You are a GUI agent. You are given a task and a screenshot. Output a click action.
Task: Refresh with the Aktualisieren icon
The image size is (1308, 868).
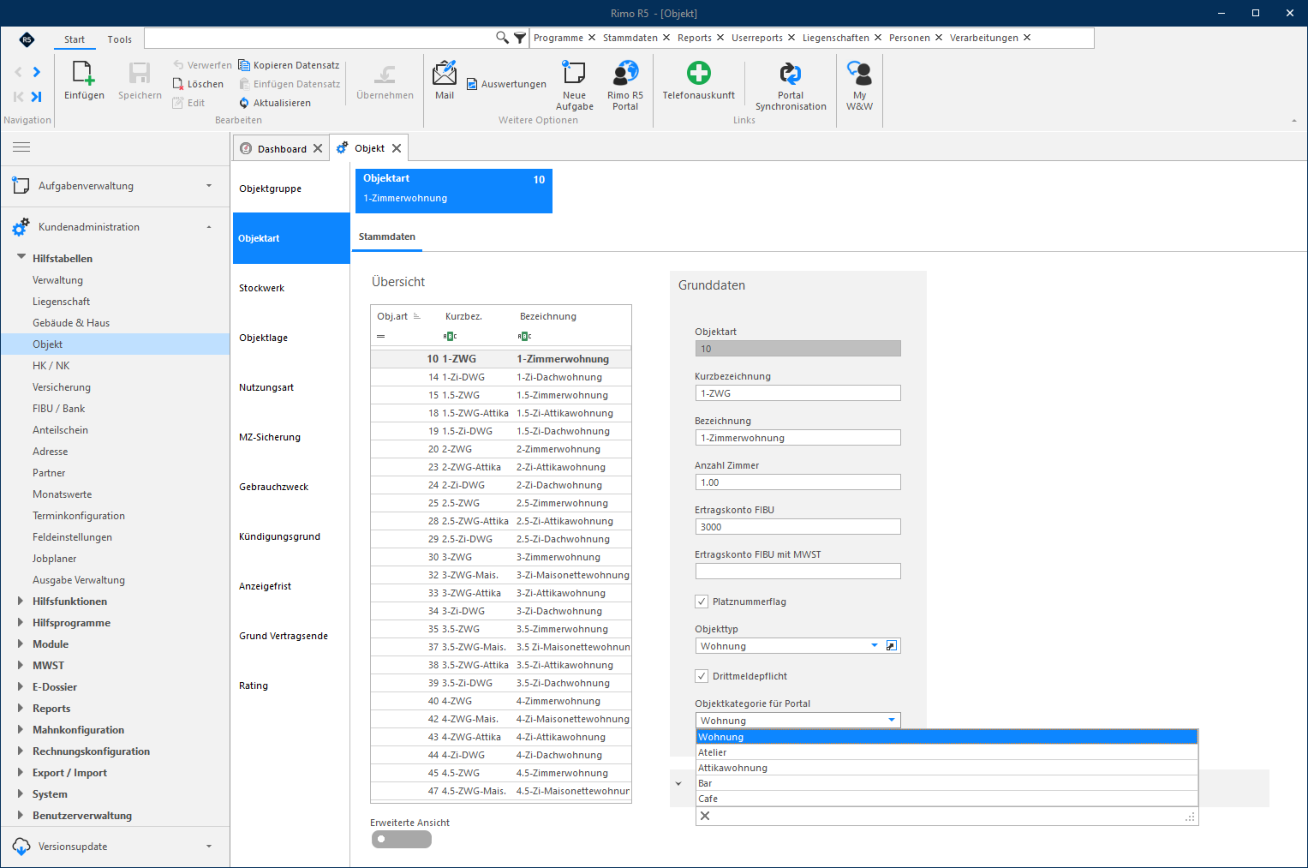(x=244, y=103)
